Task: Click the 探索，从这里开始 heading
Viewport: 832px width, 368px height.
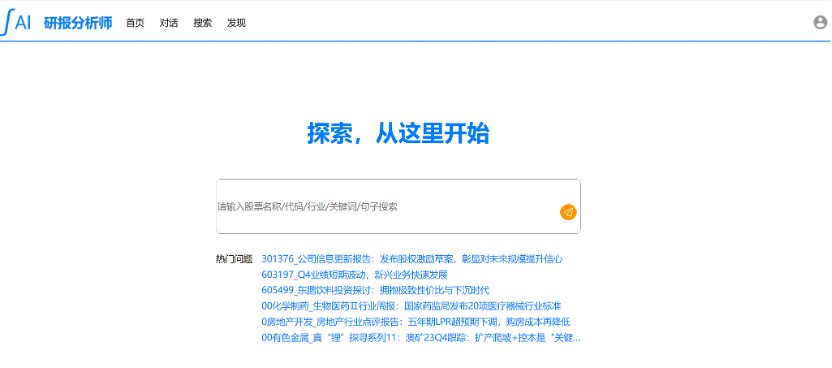Action: [x=398, y=133]
